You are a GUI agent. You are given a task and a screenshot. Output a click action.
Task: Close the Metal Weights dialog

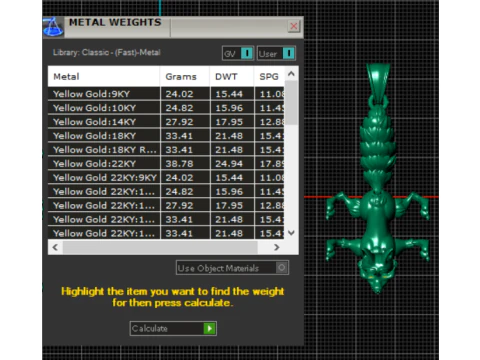point(294,26)
